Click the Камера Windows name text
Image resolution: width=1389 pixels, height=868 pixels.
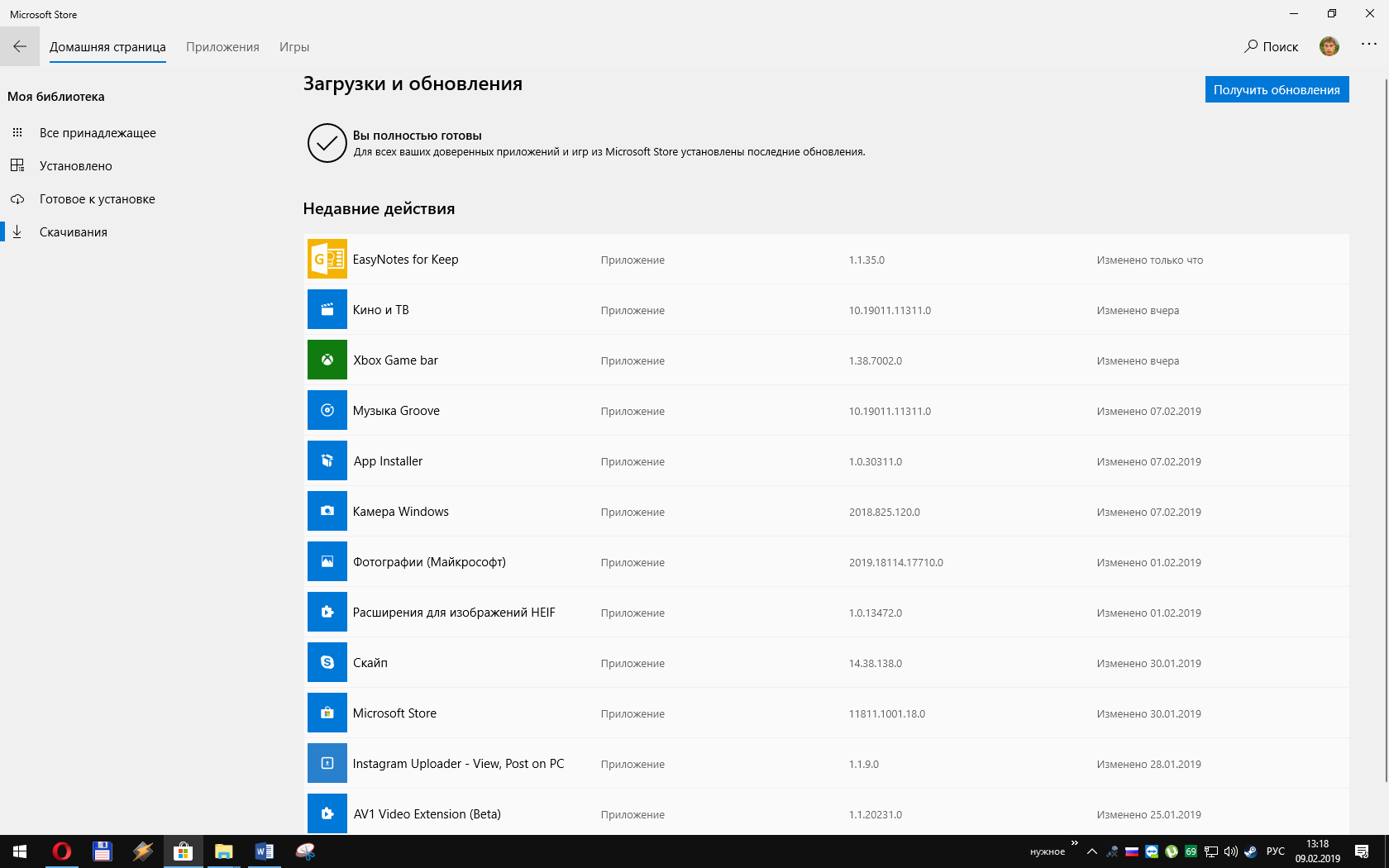(x=401, y=512)
